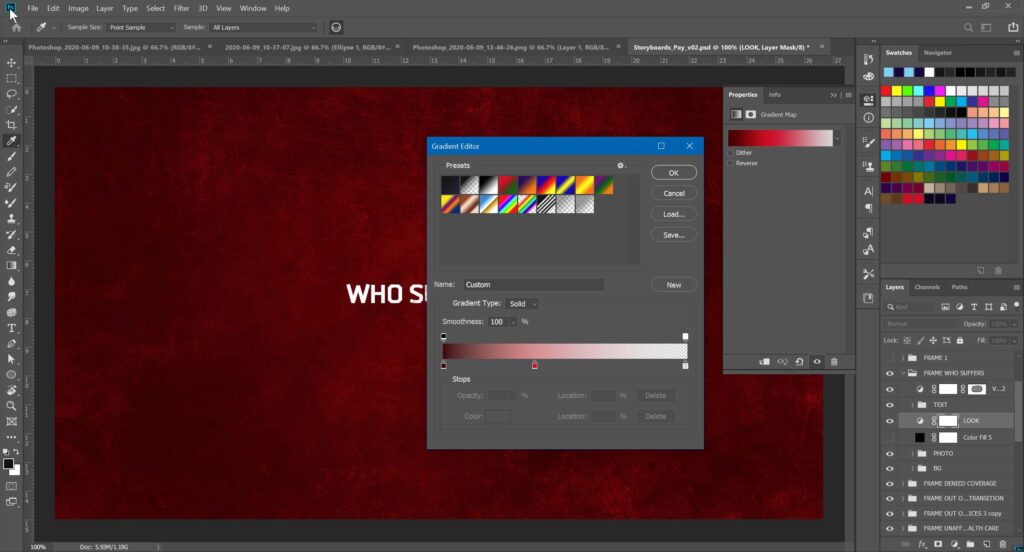Select the Move tool
Viewport: 1024px width, 552px height.
click(x=11, y=62)
